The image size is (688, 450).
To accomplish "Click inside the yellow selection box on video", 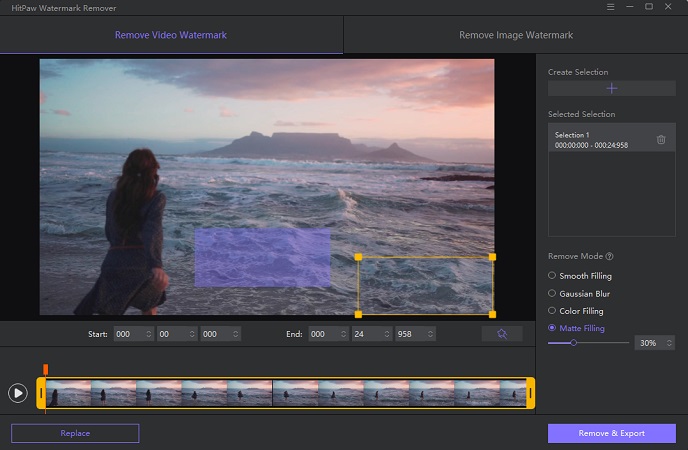I will pyautogui.click(x=425, y=286).
